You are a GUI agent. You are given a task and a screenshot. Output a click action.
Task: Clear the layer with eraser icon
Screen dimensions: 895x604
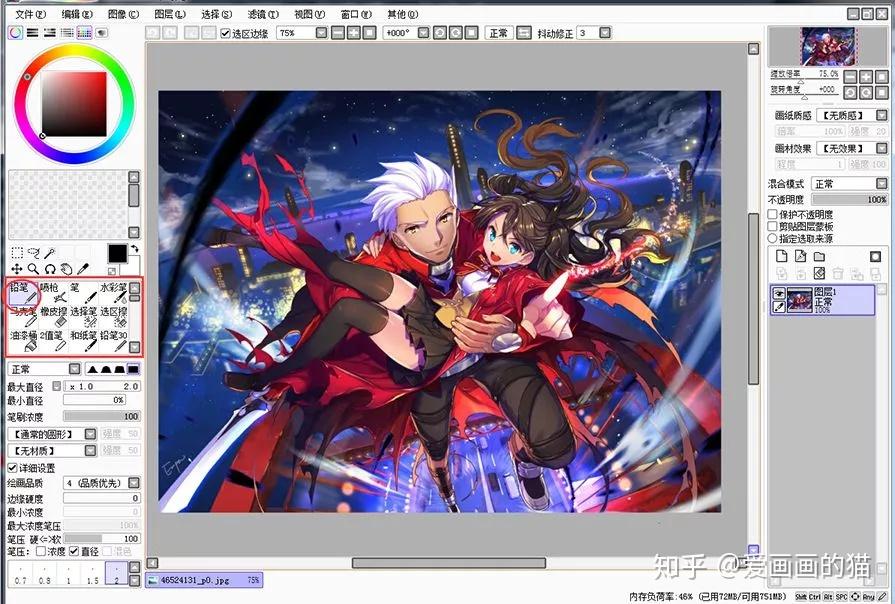click(819, 273)
